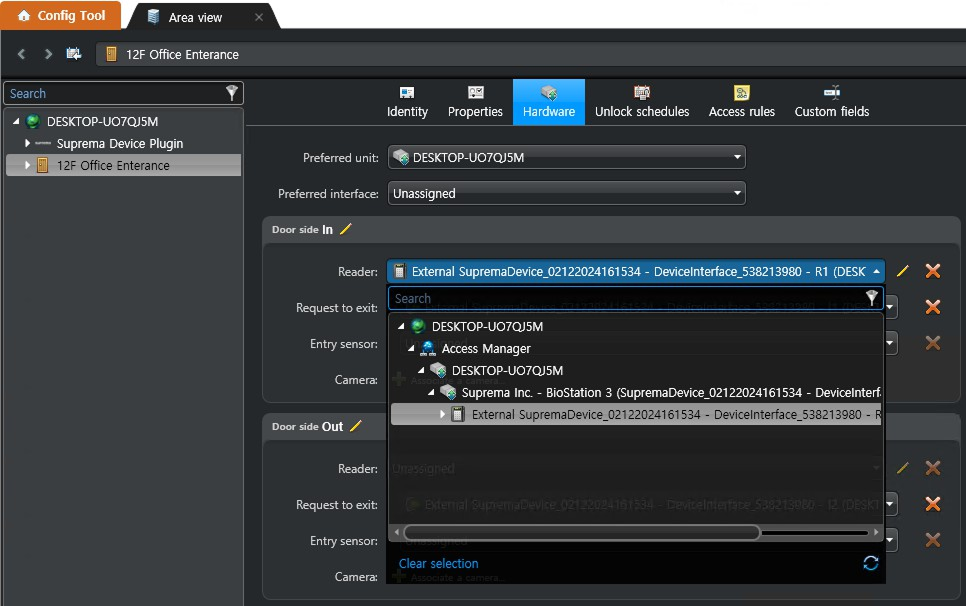Screen dimensions: 966x606
Task: Remove Out request to exit with X
Action: click(932, 505)
